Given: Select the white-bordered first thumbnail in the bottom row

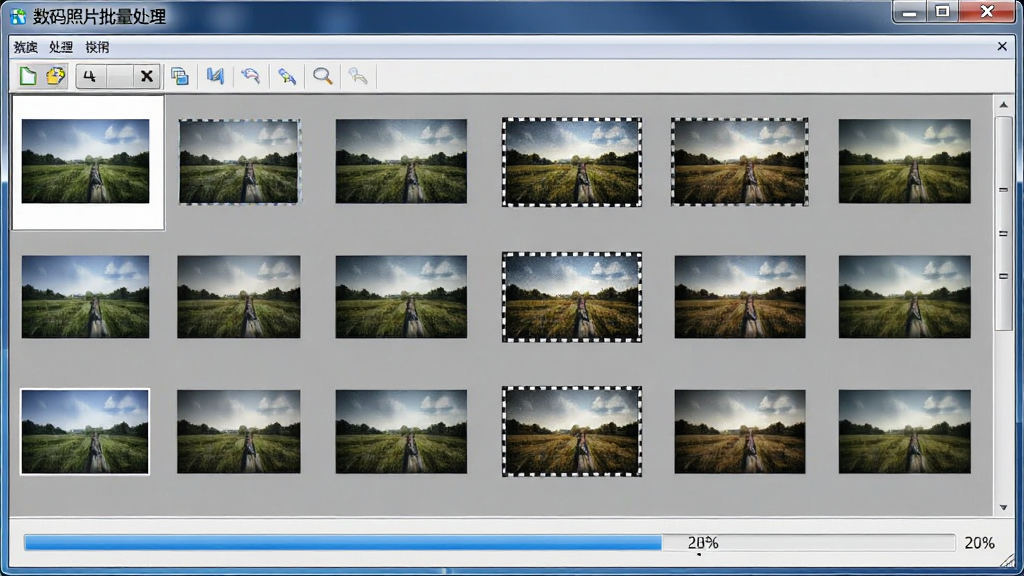Looking at the screenshot, I should 85,432.
